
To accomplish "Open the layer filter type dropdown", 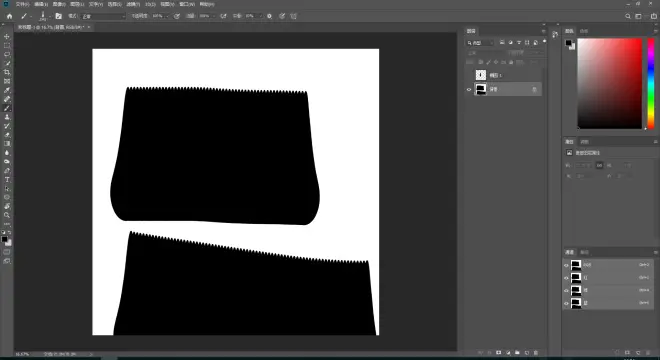I will click(x=480, y=43).
